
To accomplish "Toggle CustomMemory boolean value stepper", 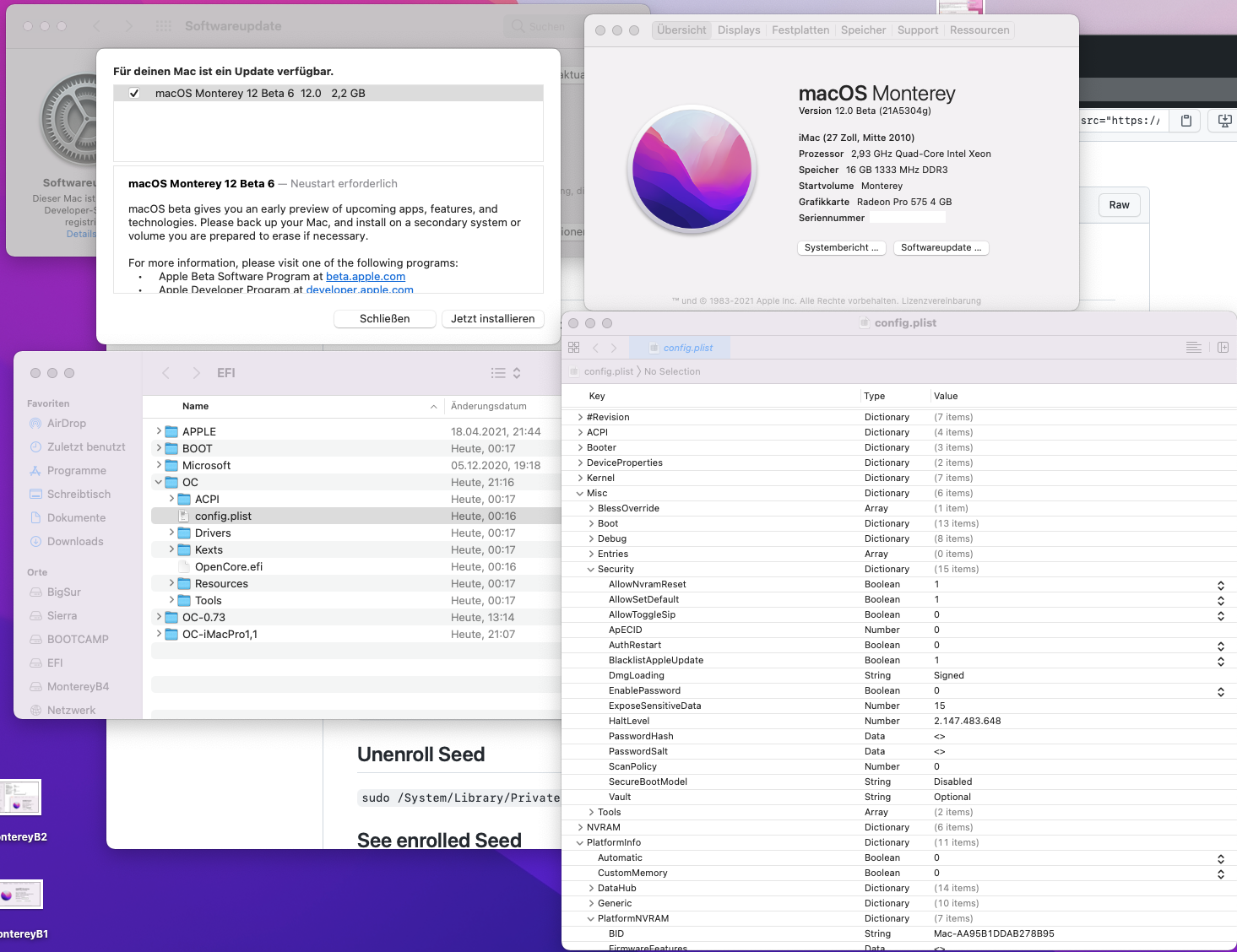I will [1221, 874].
